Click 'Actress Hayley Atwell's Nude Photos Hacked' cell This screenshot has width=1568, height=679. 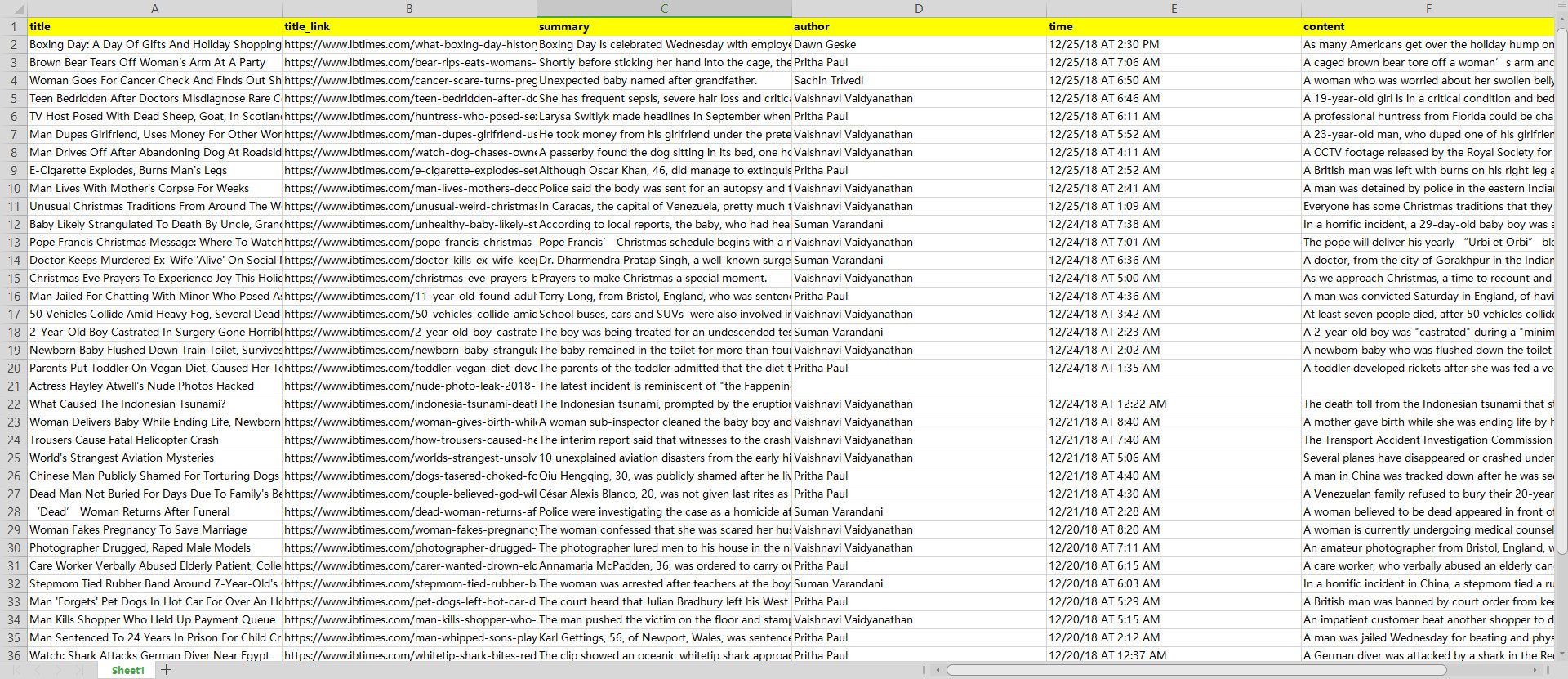pyautogui.click(x=154, y=386)
